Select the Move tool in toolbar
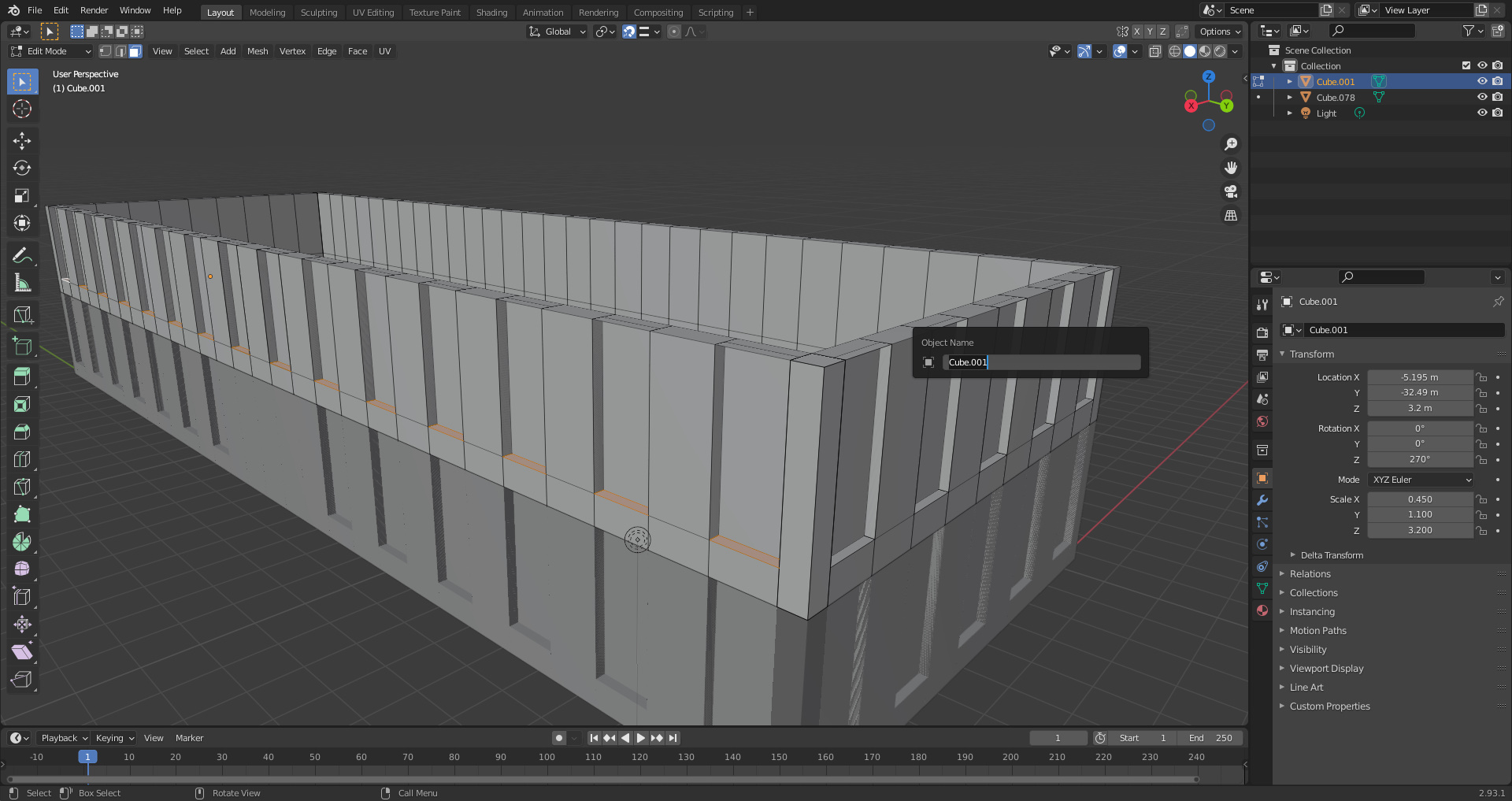 [22, 141]
